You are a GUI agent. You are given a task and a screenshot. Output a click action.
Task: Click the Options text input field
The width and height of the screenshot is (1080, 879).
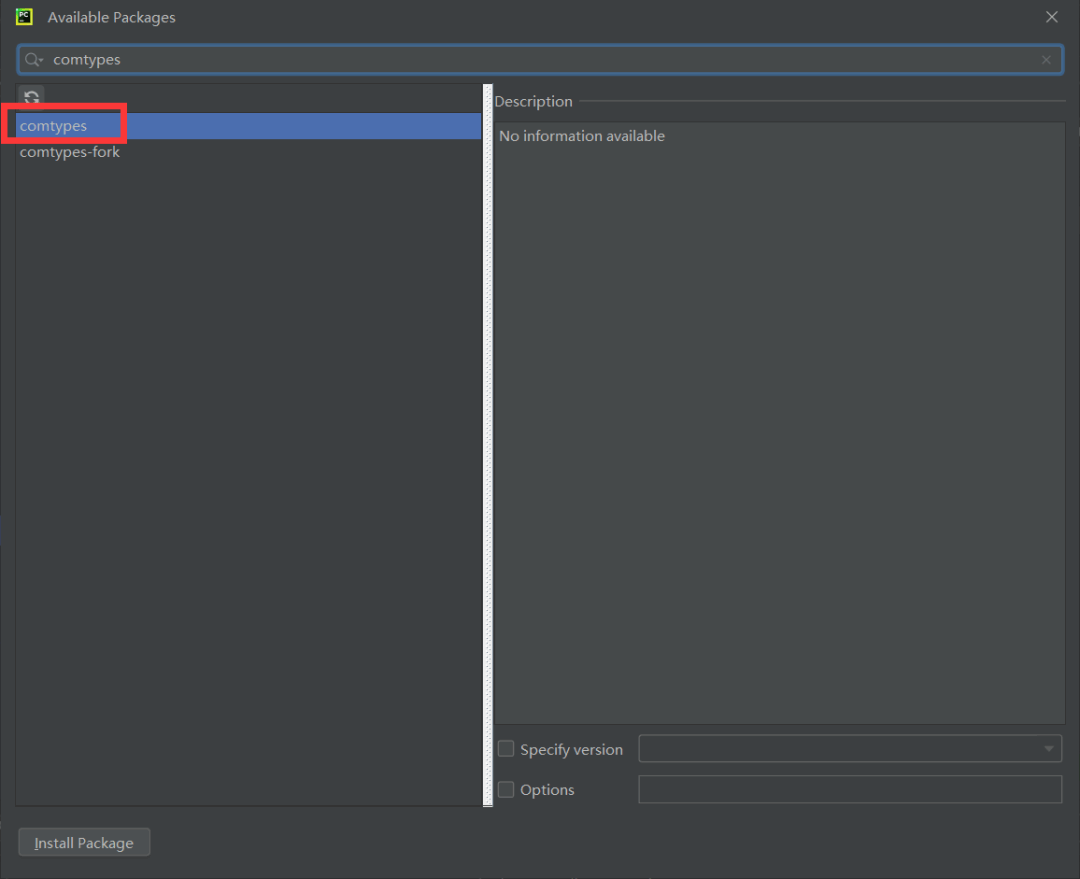(849, 789)
